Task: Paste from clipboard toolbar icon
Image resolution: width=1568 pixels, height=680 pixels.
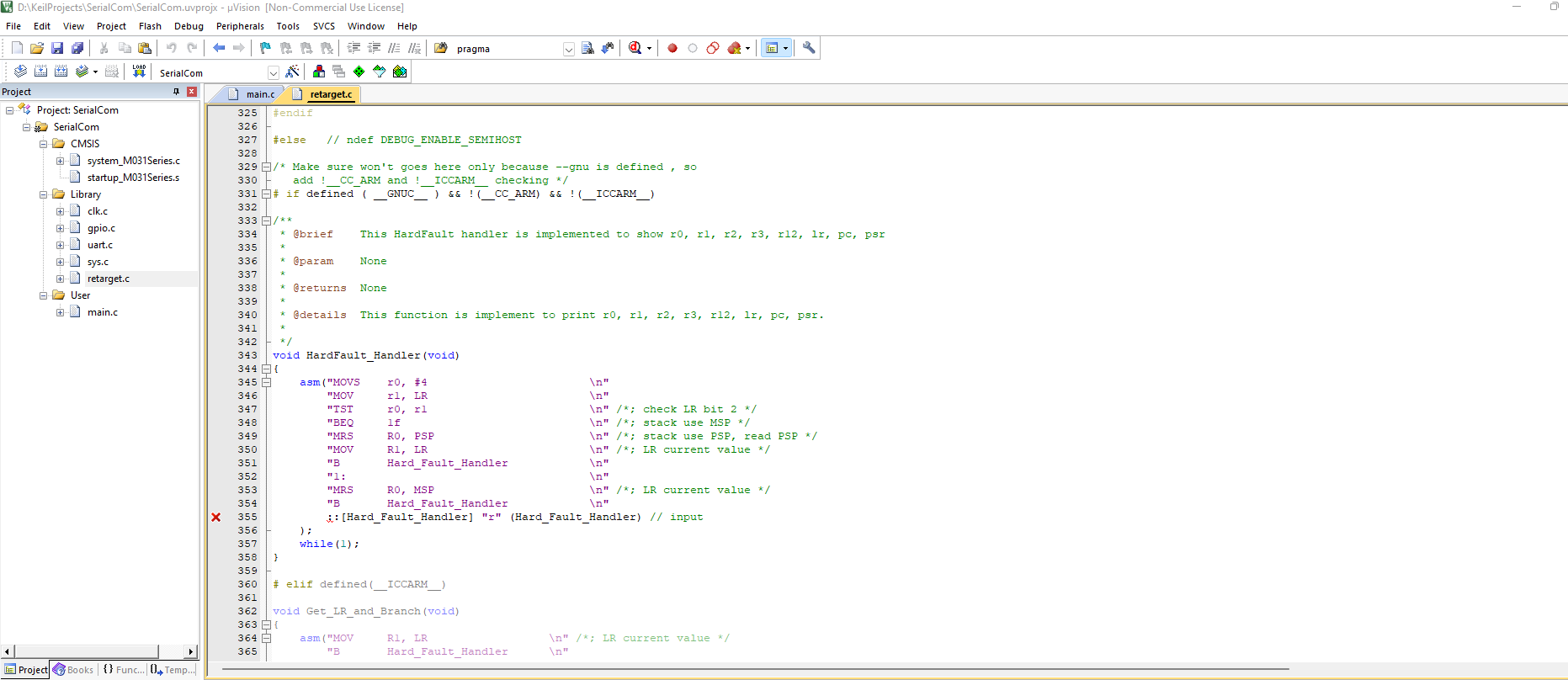Action: pos(145,48)
